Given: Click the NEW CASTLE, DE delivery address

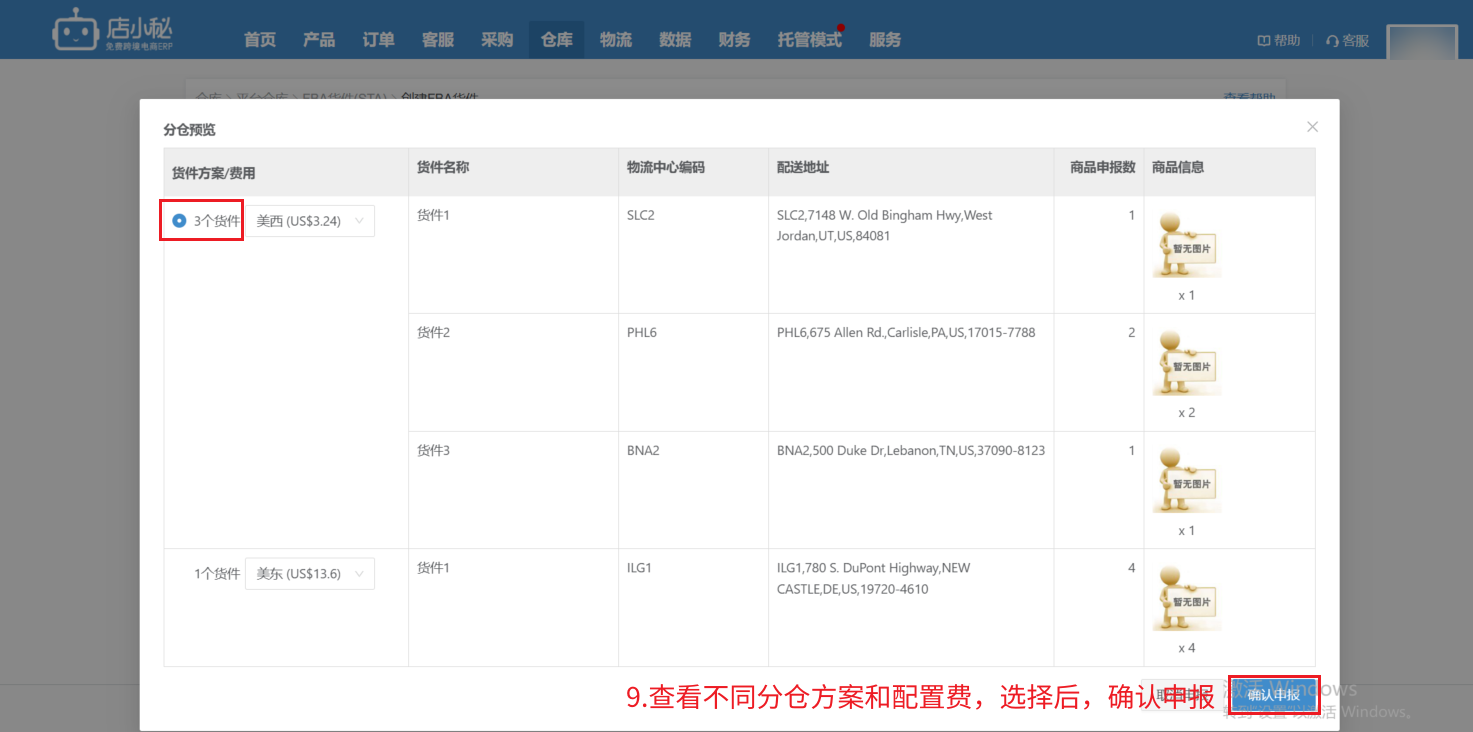Looking at the screenshot, I should [874, 579].
